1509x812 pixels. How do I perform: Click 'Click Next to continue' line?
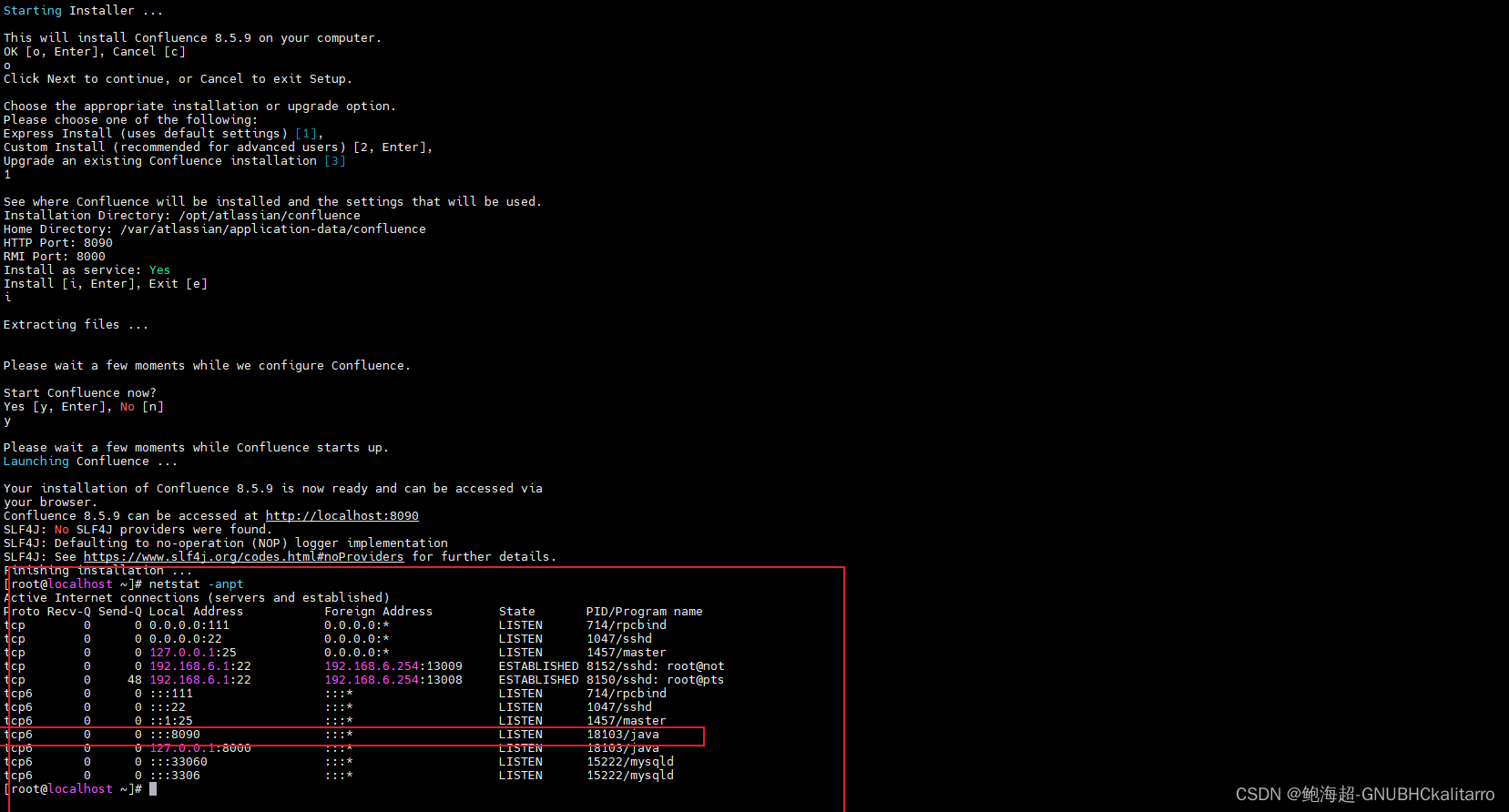178,78
